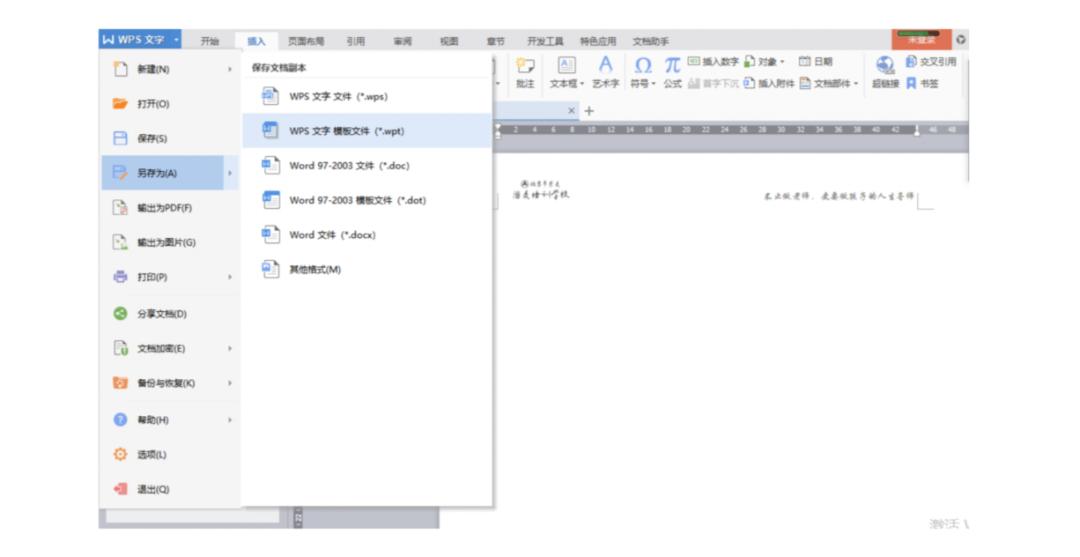Expand the 打印(P) submenu arrow
1080x557 pixels.
[x=230, y=277]
